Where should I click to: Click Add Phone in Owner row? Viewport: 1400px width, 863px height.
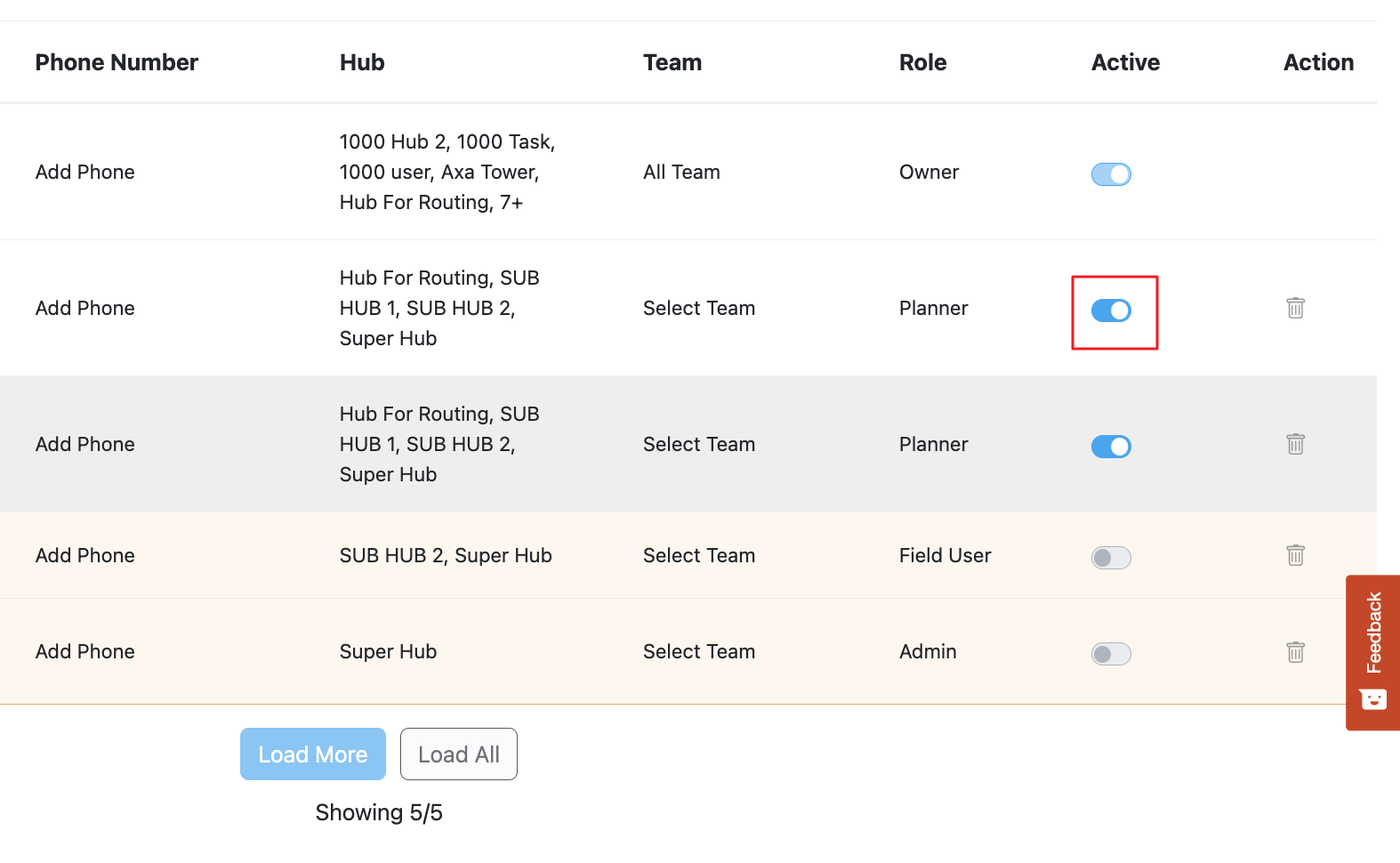(85, 173)
